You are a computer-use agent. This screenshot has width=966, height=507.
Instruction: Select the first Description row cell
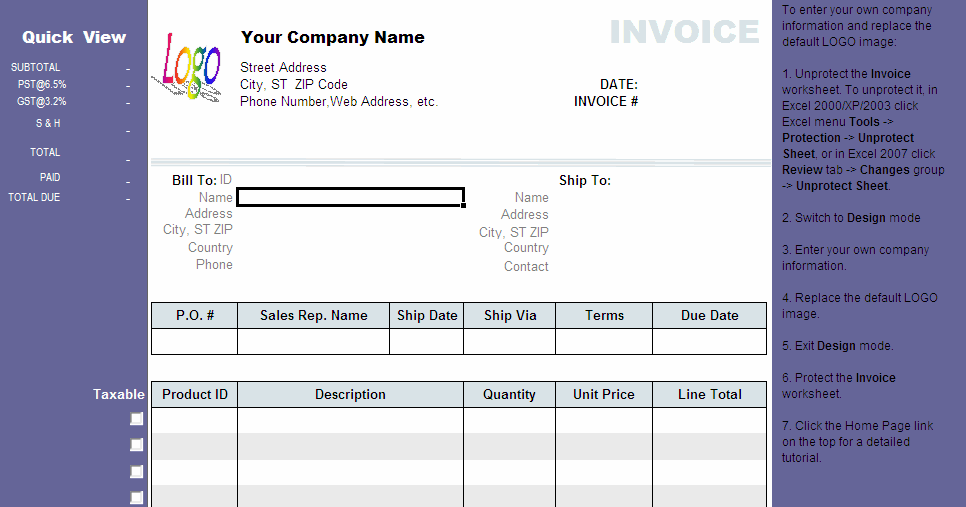coord(351,420)
